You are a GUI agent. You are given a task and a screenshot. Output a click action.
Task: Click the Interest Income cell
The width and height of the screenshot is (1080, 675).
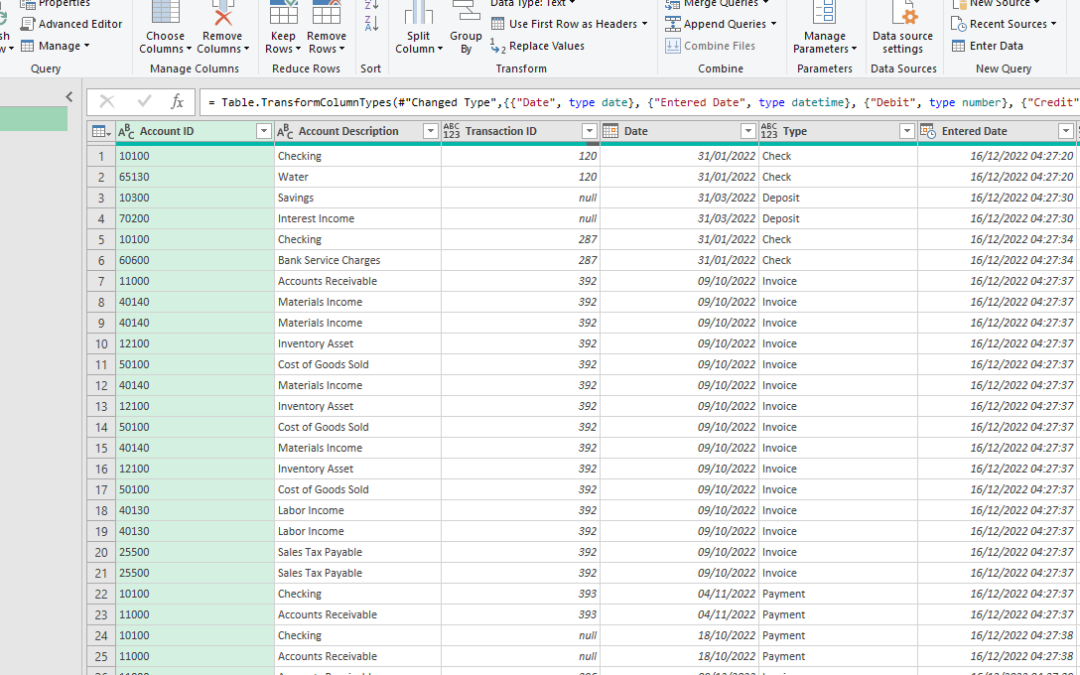tap(358, 218)
